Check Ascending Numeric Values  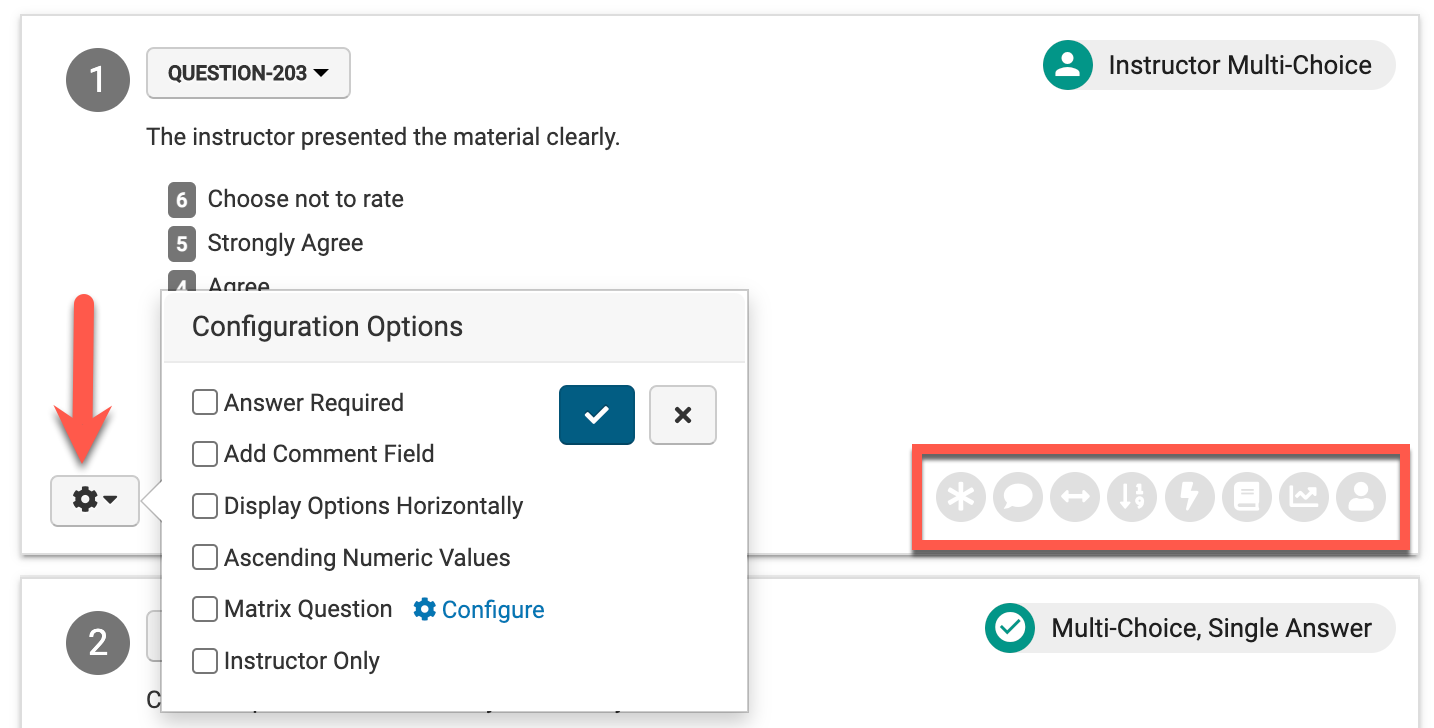tap(205, 558)
